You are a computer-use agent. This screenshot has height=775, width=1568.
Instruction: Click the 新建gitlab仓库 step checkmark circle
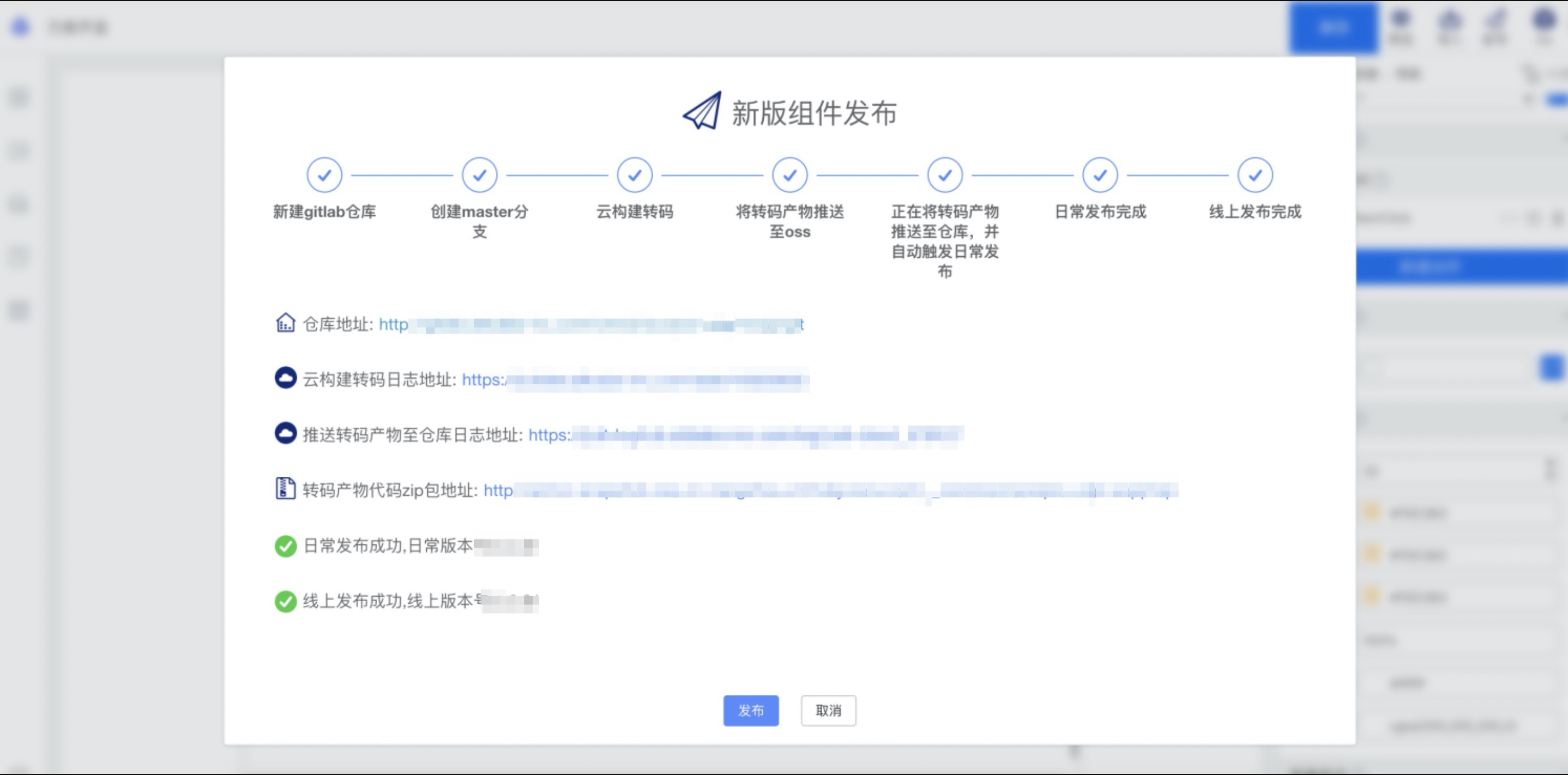pos(324,175)
